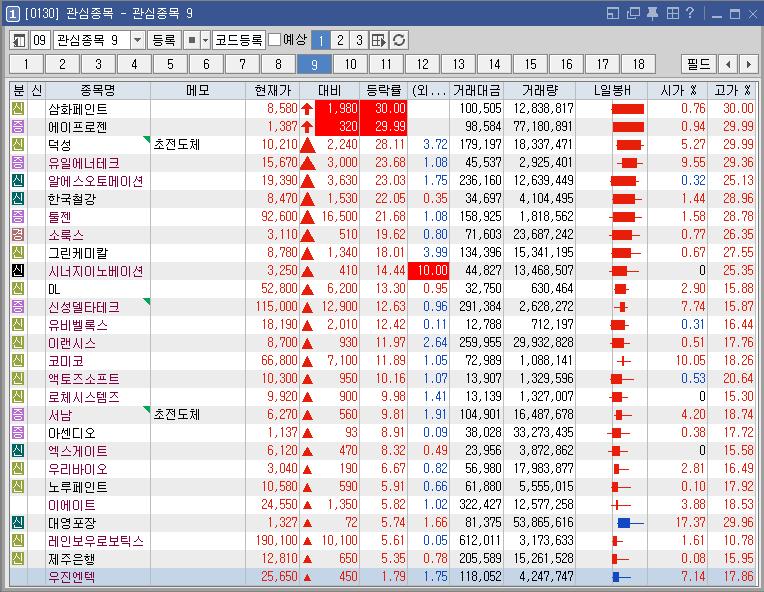Image resolution: width=764 pixels, height=592 pixels.
Task: Sort by the 현재가 column header
Action: 272,90
